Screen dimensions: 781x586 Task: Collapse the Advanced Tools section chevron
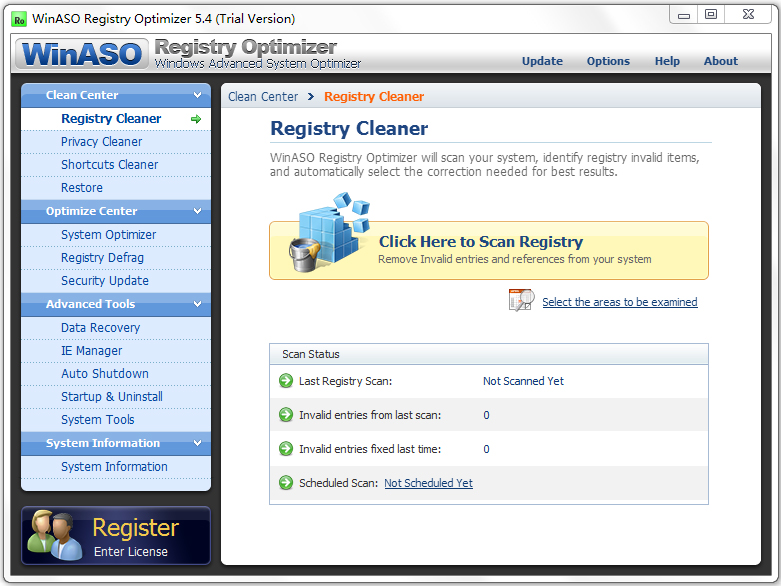click(x=197, y=304)
